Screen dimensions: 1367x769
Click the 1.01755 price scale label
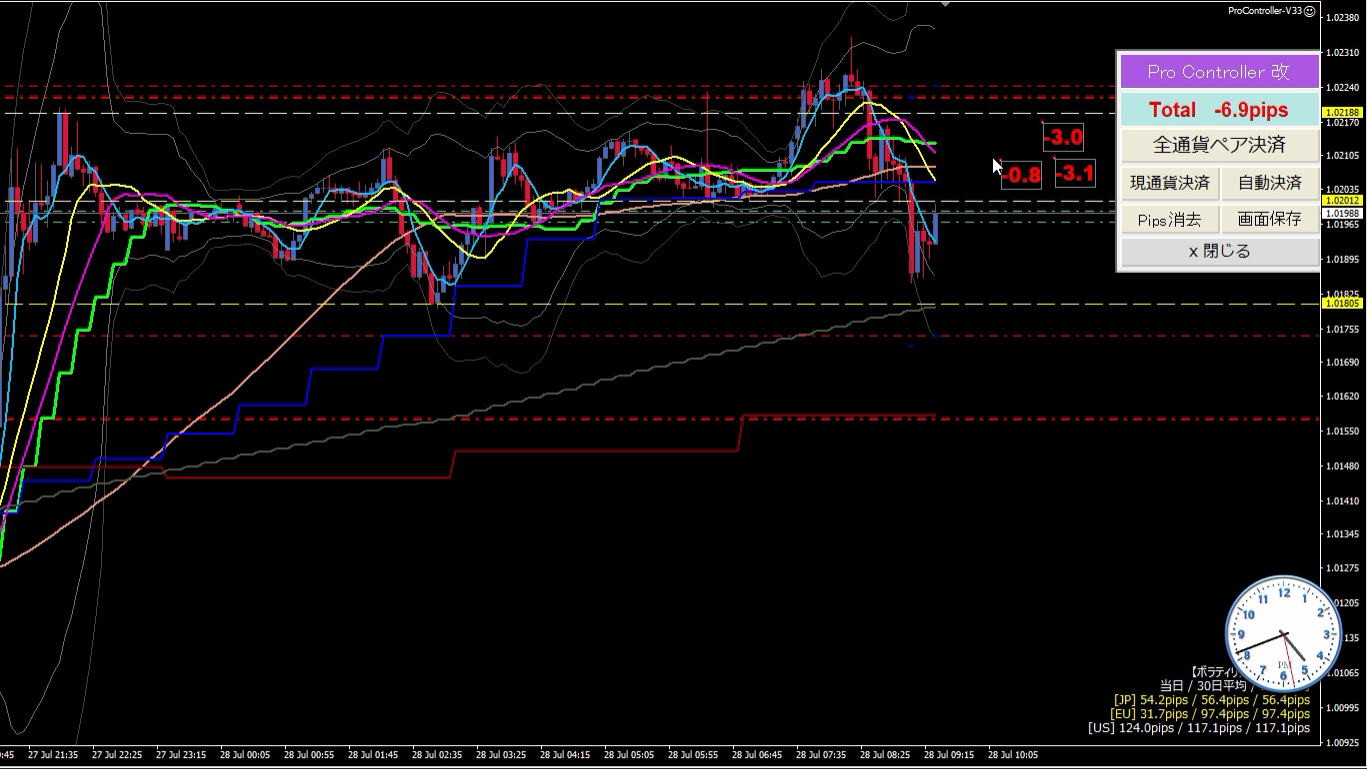(x=1342, y=329)
